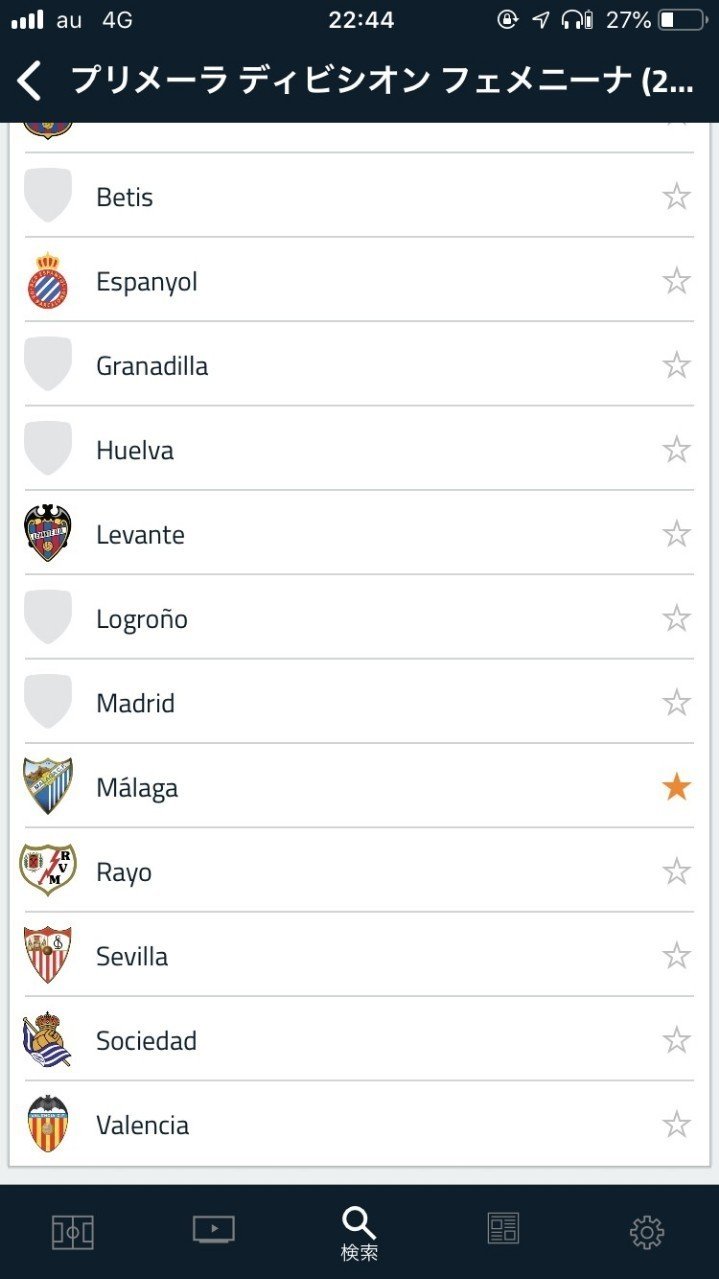Open the settings gear tab
The image size is (719, 1279).
pos(647,1232)
